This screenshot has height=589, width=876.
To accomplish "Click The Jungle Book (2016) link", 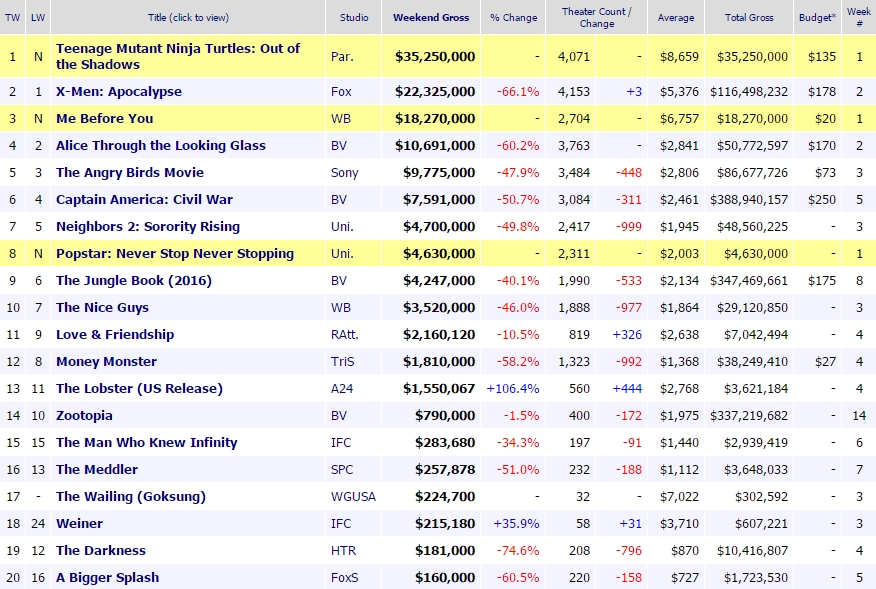I will (x=134, y=281).
